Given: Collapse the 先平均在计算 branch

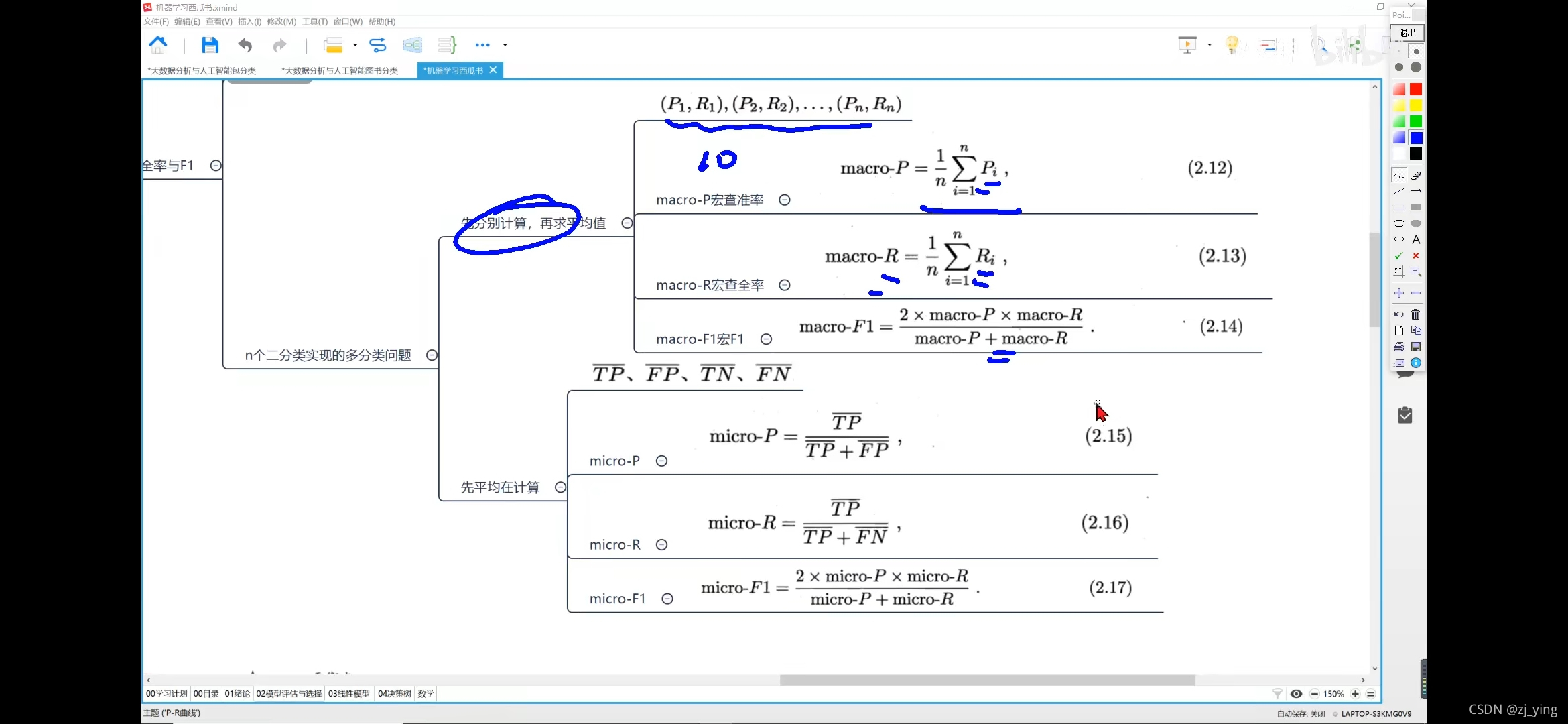Looking at the screenshot, I should pos(560,487).
